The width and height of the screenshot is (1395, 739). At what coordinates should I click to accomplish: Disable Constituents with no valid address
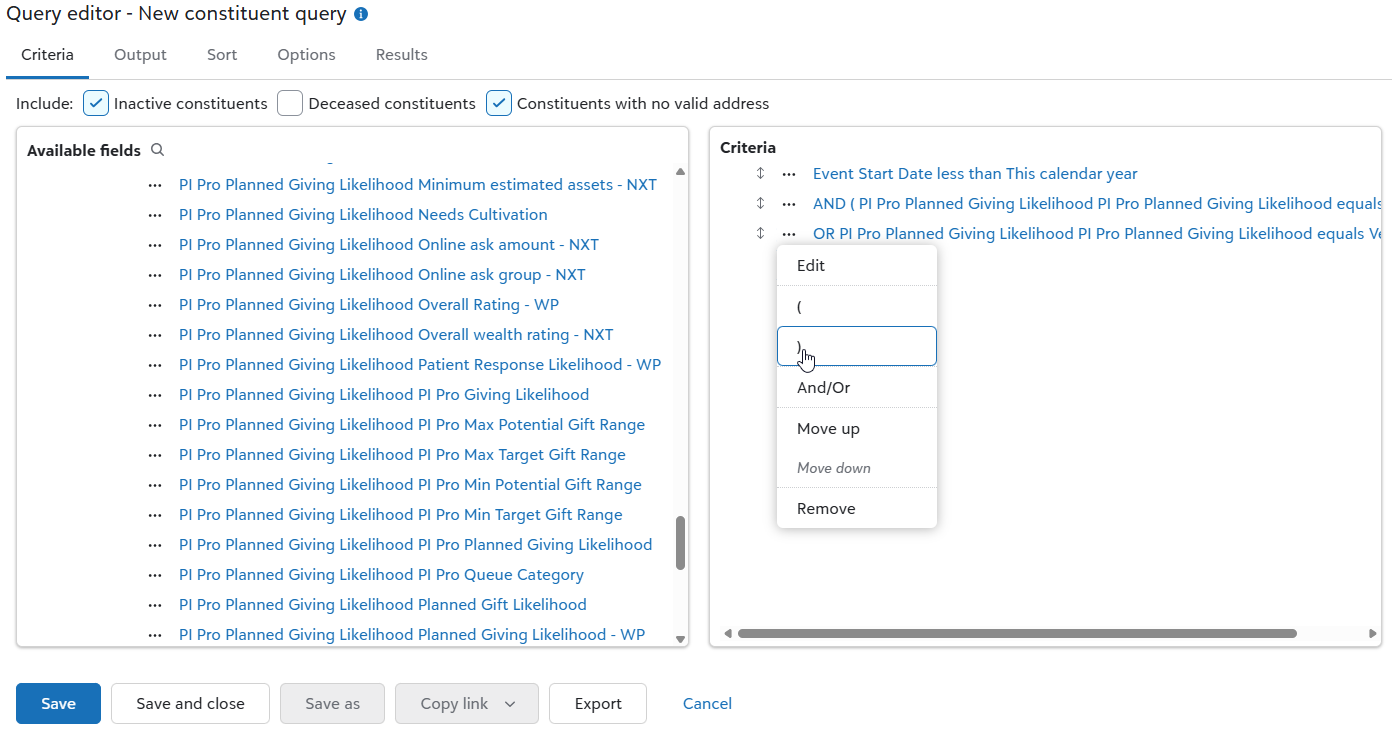[498, 102]
